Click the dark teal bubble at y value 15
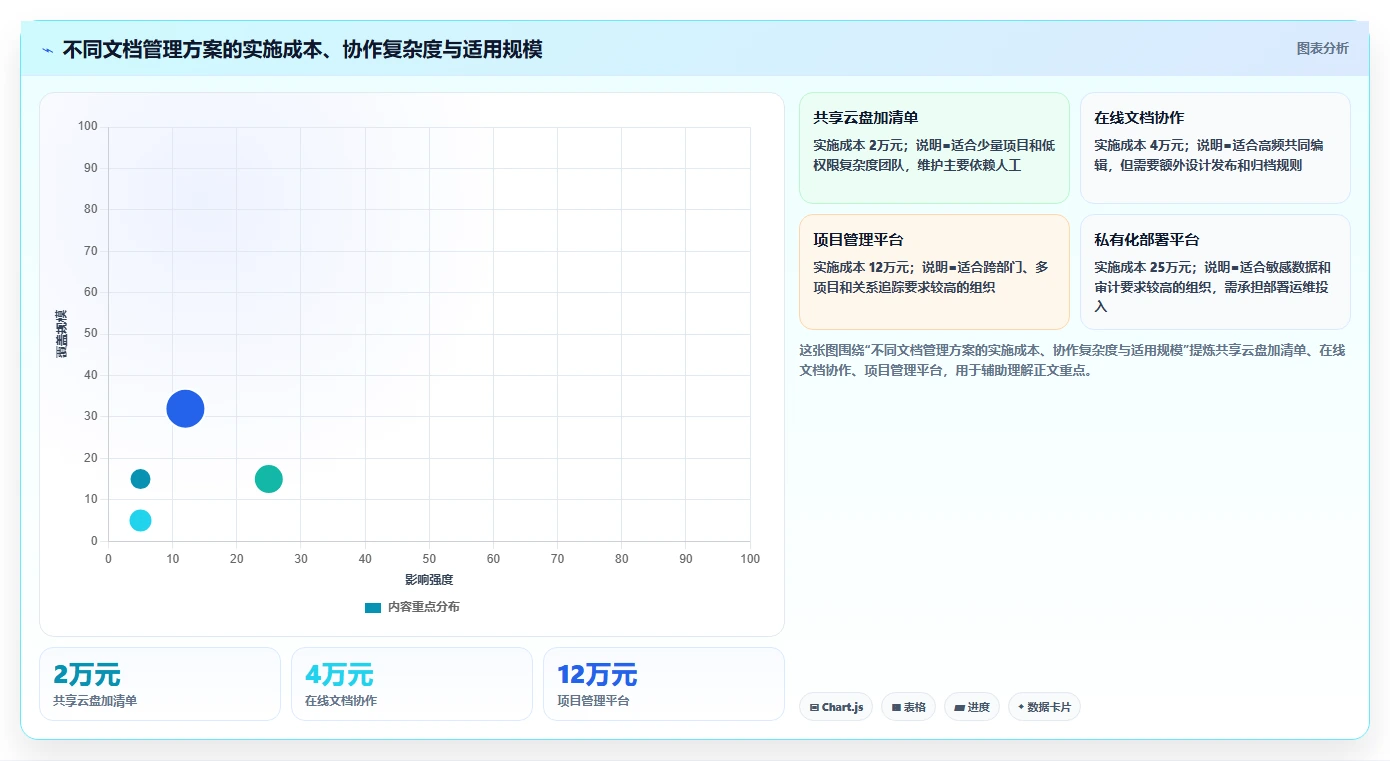 point(140,479)
